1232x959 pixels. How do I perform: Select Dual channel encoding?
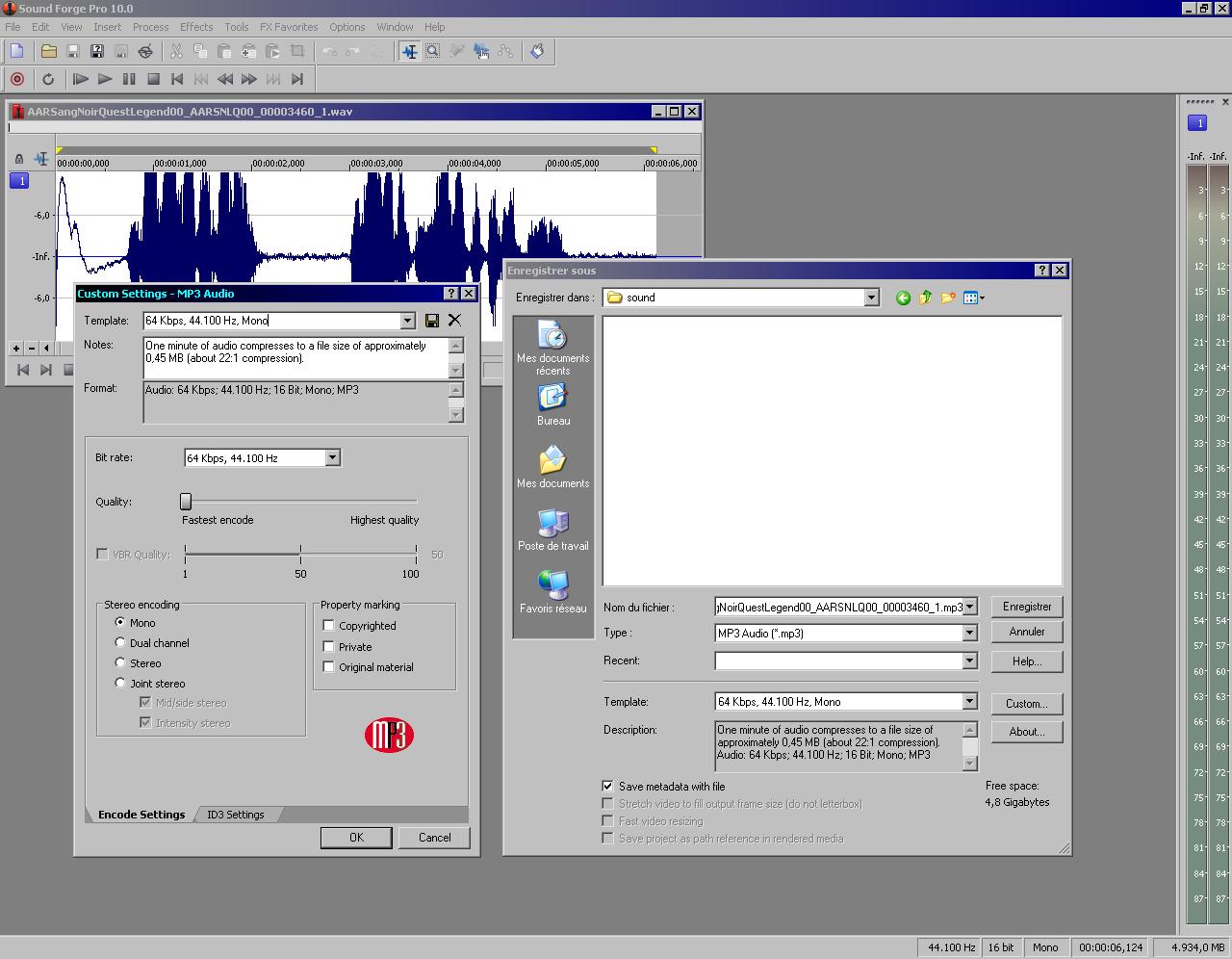coord(120,642)
